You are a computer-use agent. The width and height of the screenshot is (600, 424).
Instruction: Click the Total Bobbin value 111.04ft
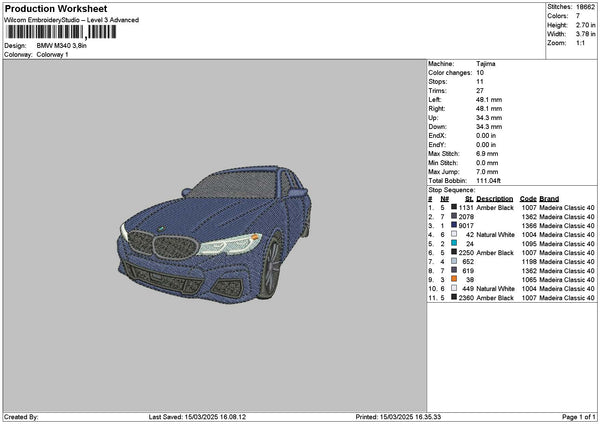pos(489,180)
